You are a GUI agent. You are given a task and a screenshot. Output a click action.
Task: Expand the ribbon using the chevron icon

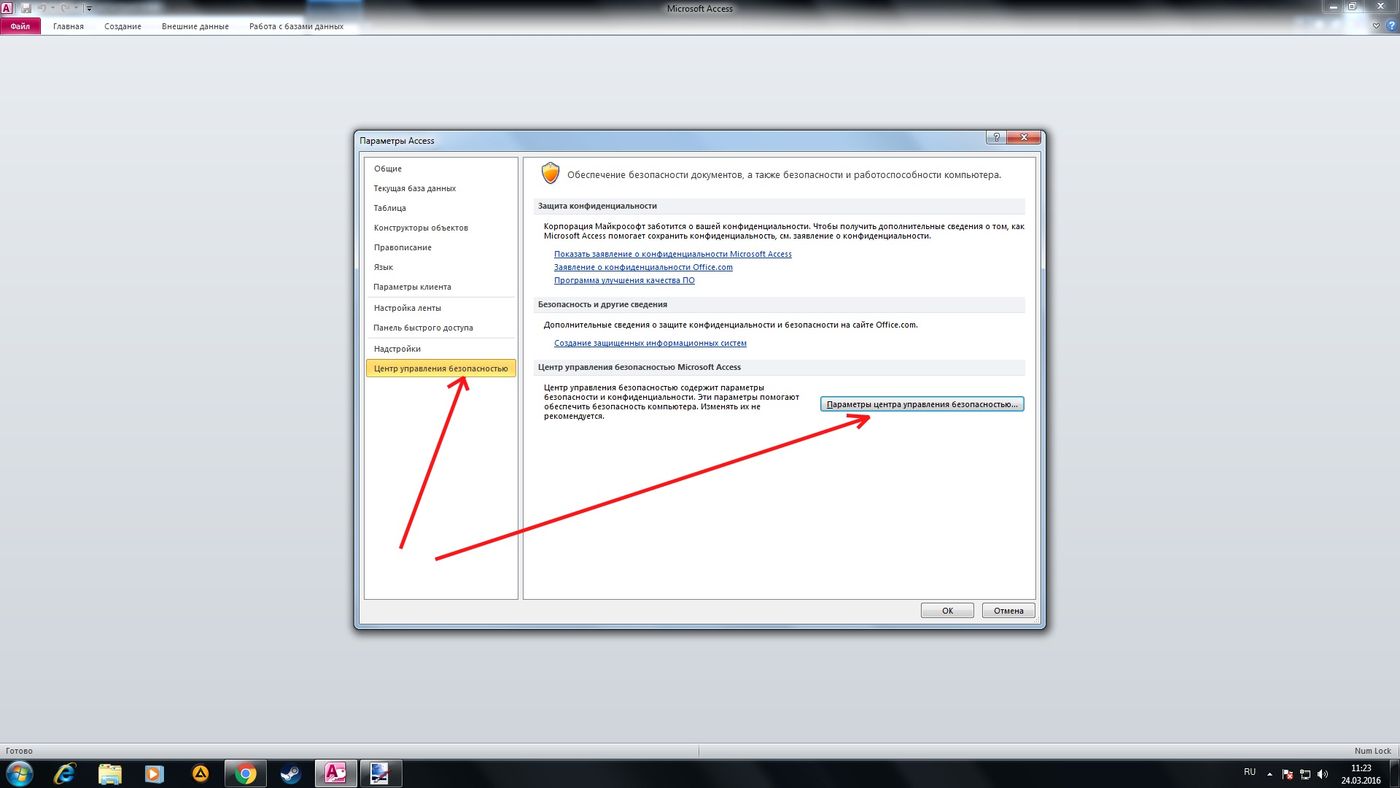(1376, 25)
